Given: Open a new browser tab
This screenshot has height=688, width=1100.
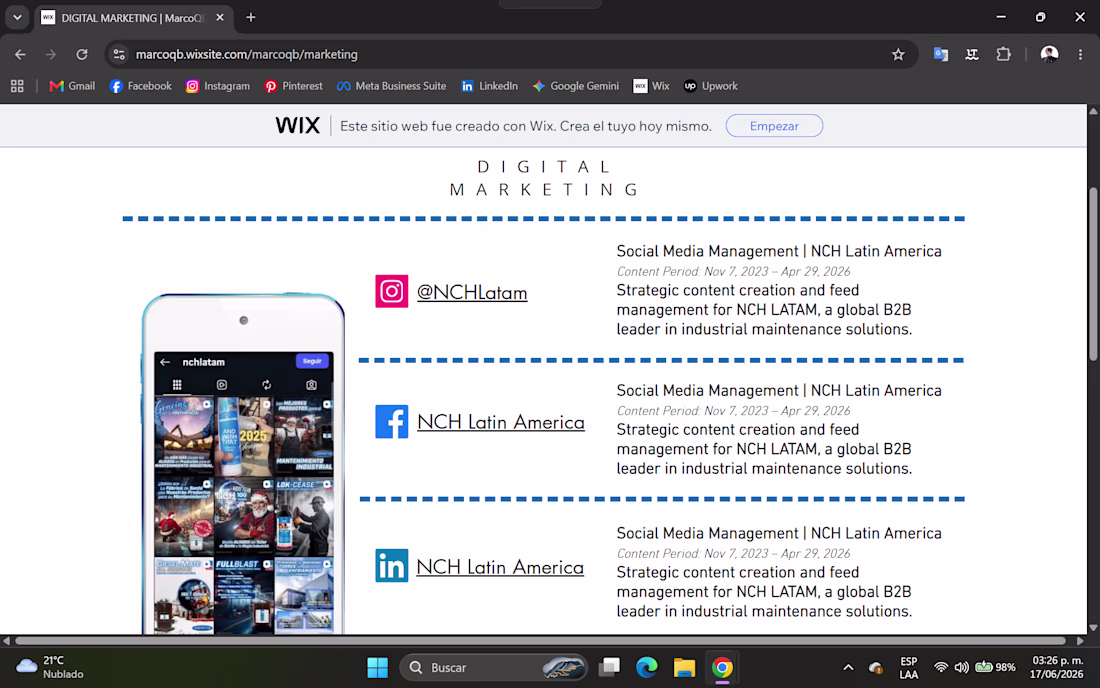Looking at the screenshot, I should tap(250, 18).
